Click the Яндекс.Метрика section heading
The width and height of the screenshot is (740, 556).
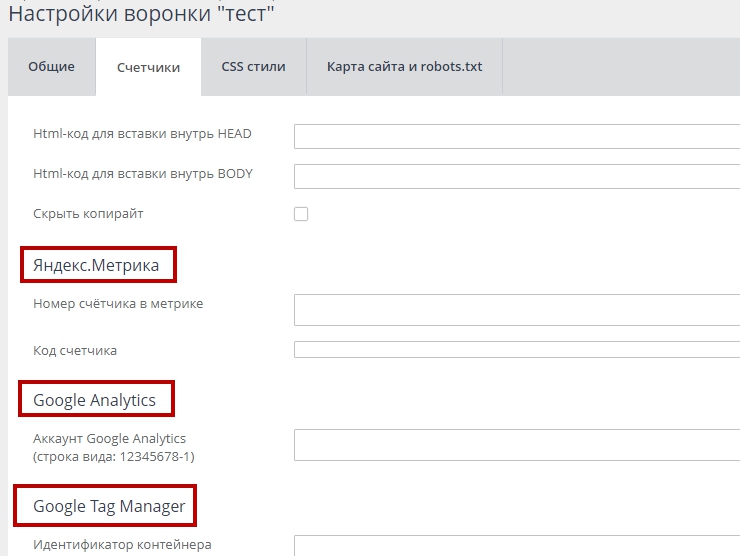pyautogui.click(x=96, y=265)
